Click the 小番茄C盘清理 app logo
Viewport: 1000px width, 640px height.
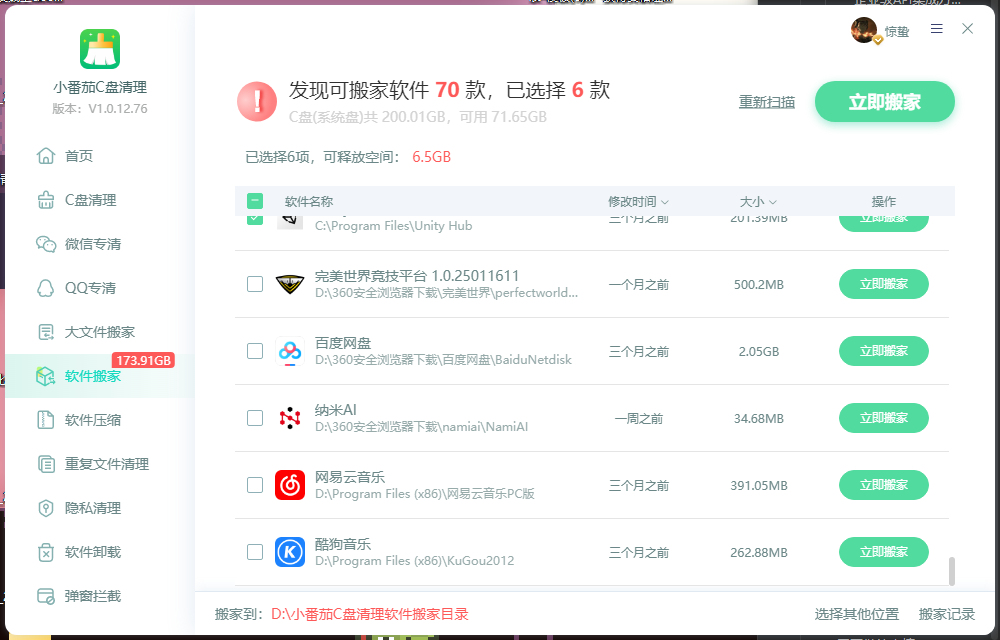(x=100, y=49)
